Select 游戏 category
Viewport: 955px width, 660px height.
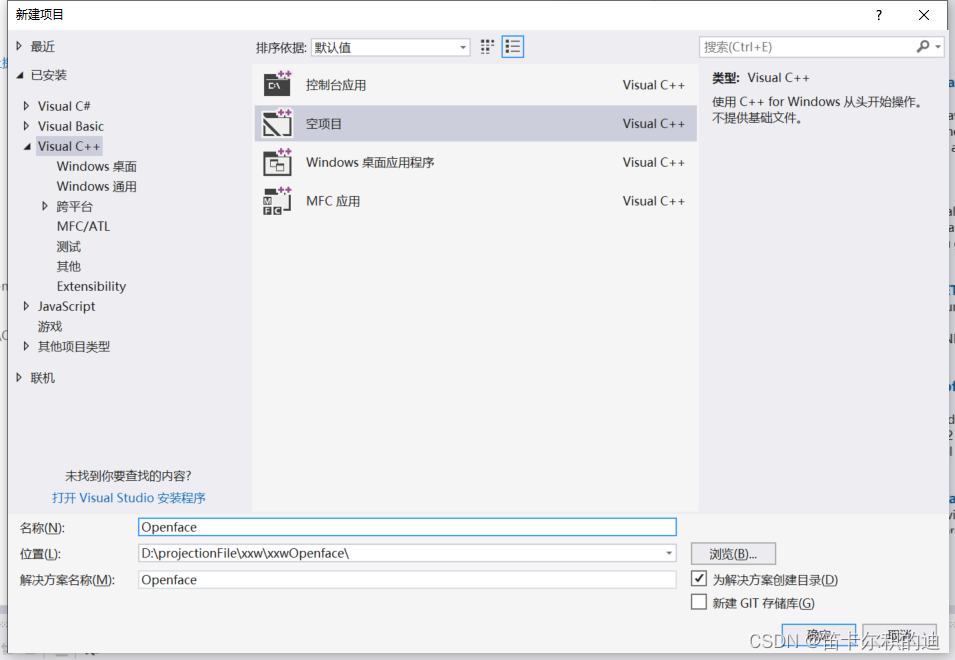[50, 326]
